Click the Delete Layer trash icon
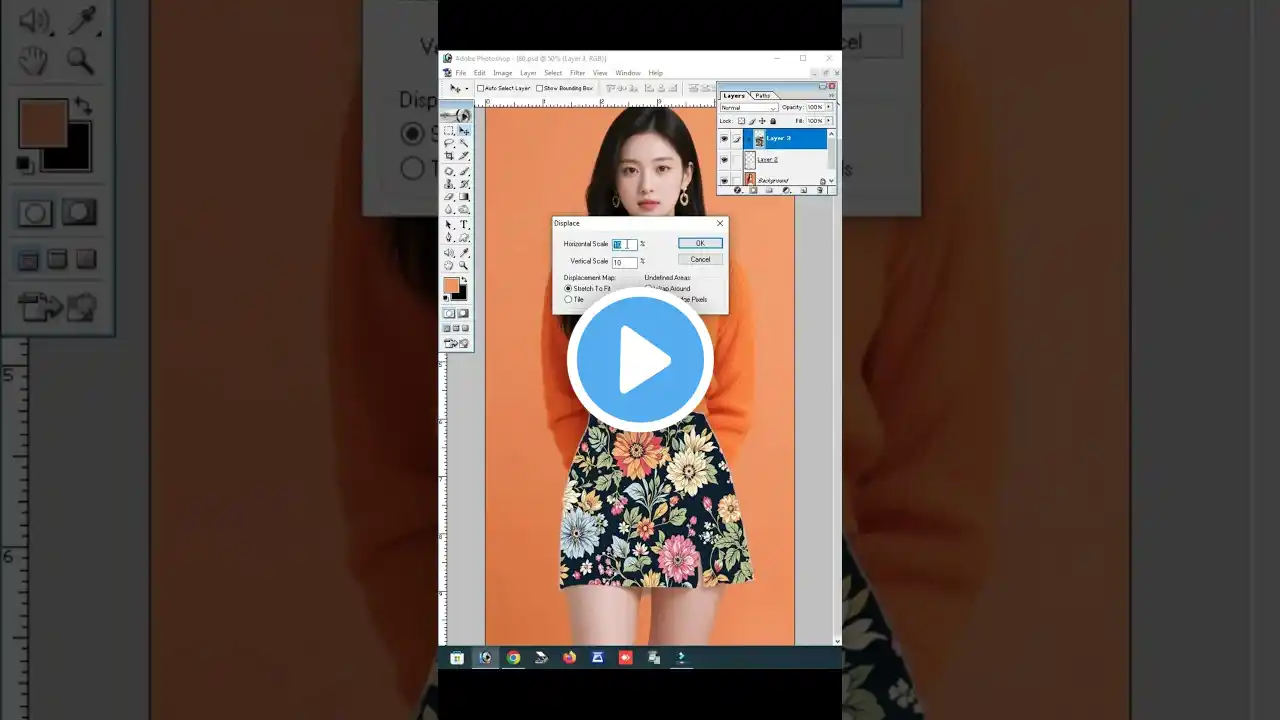The height and width of the screenshot is (720, 1280). point(820,191)
